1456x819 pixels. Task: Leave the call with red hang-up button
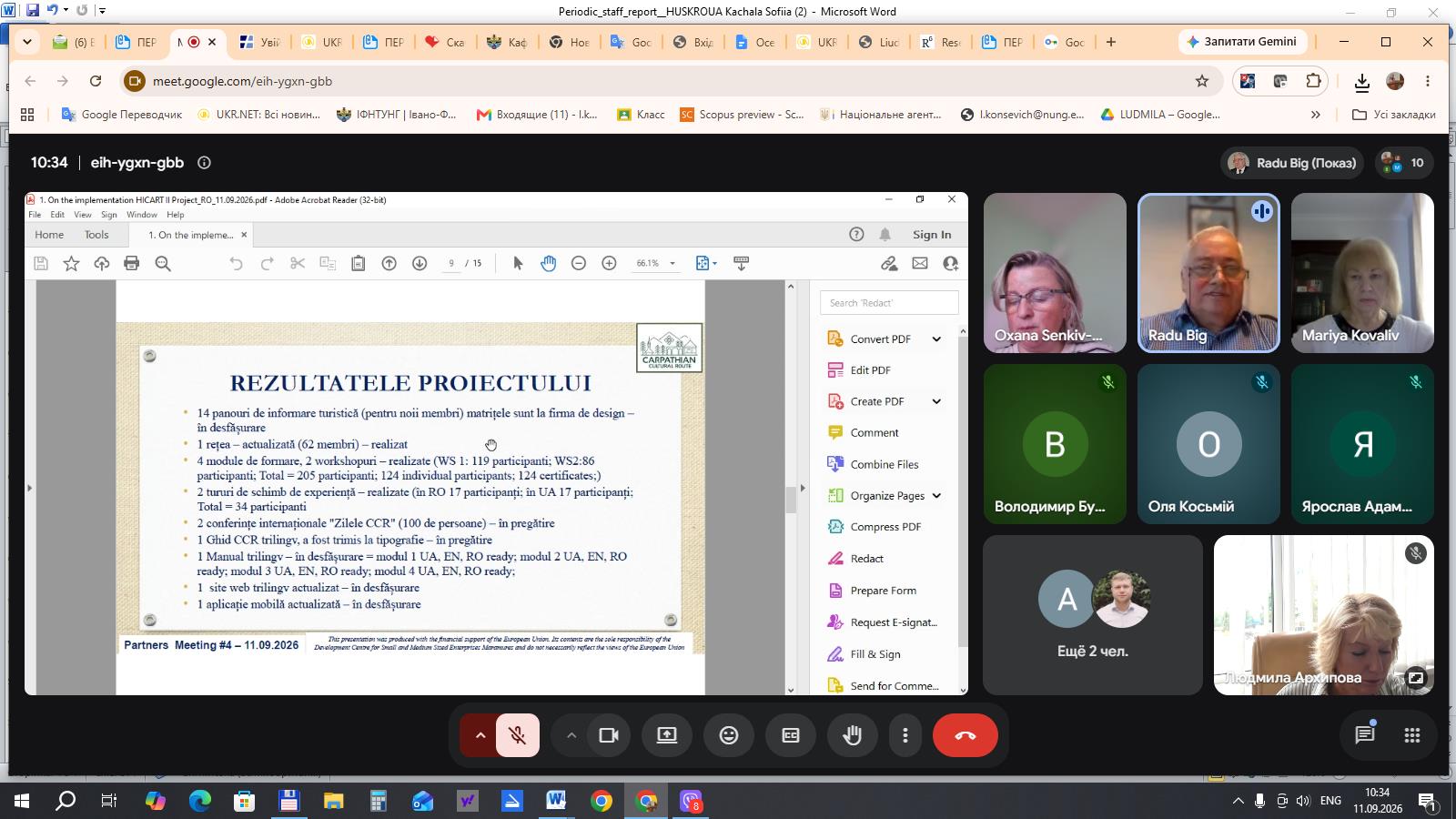tap(966, 735)
